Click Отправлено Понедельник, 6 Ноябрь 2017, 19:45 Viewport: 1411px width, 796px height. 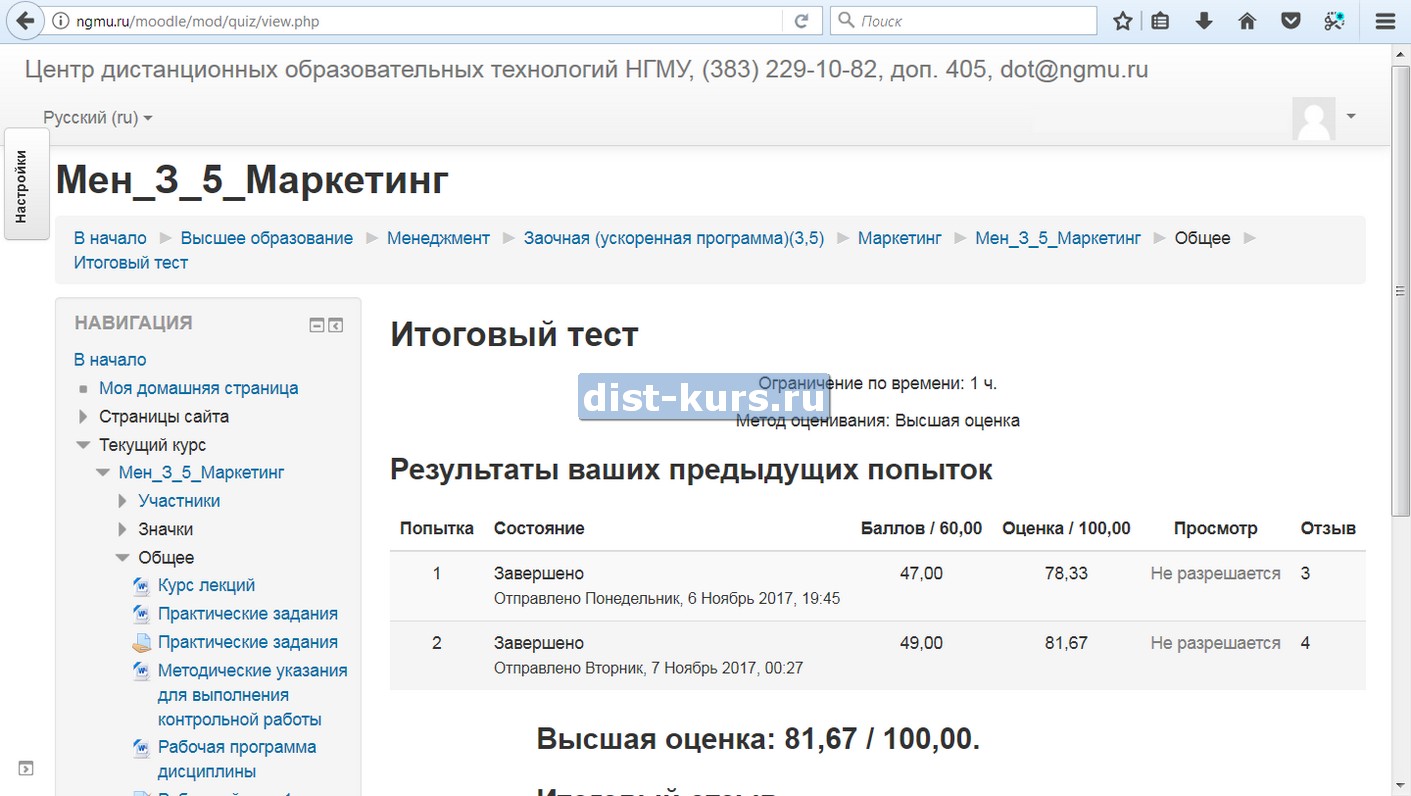[667, 599]
